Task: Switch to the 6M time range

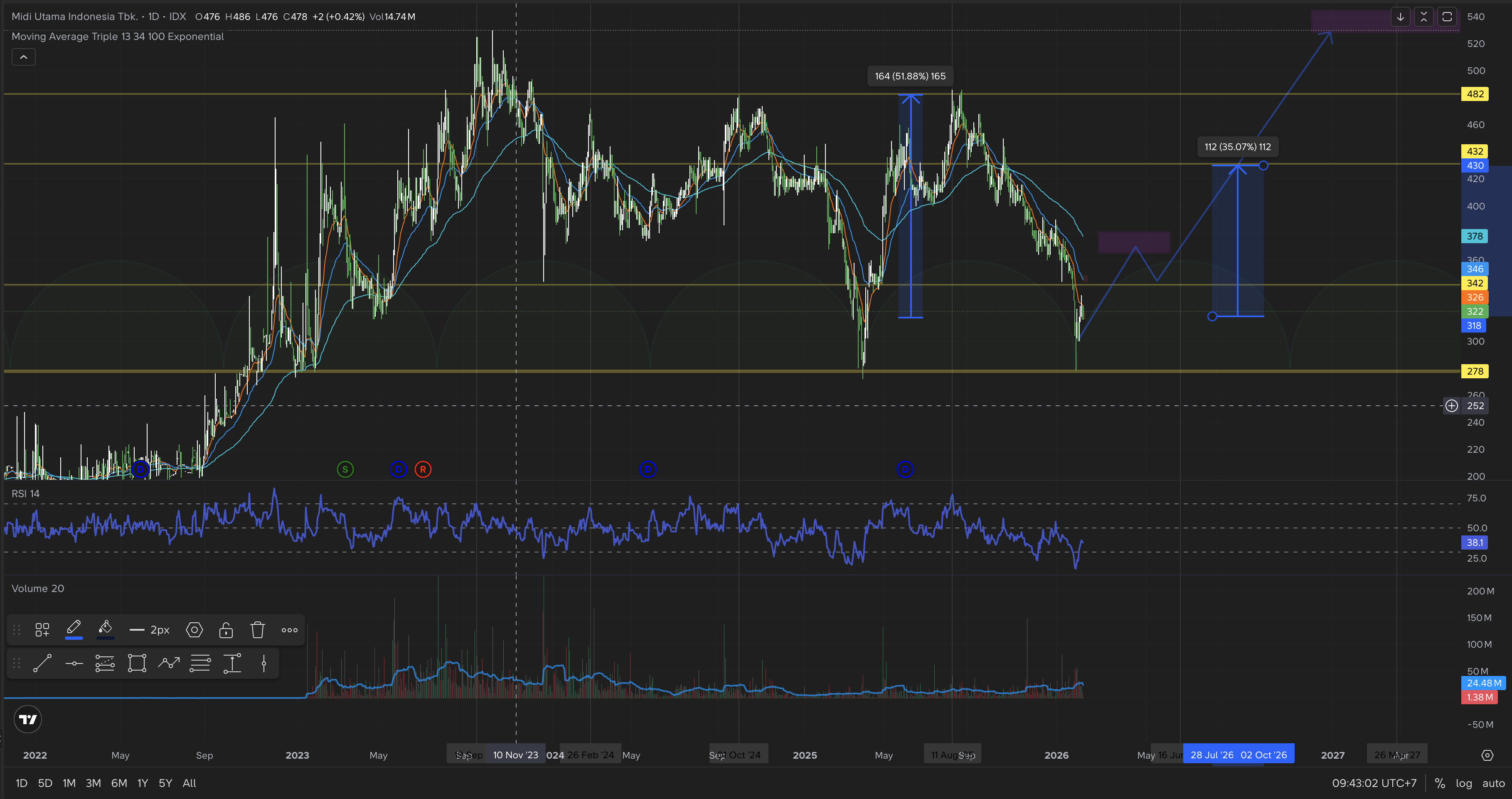Action: click(x=119, y=783)
